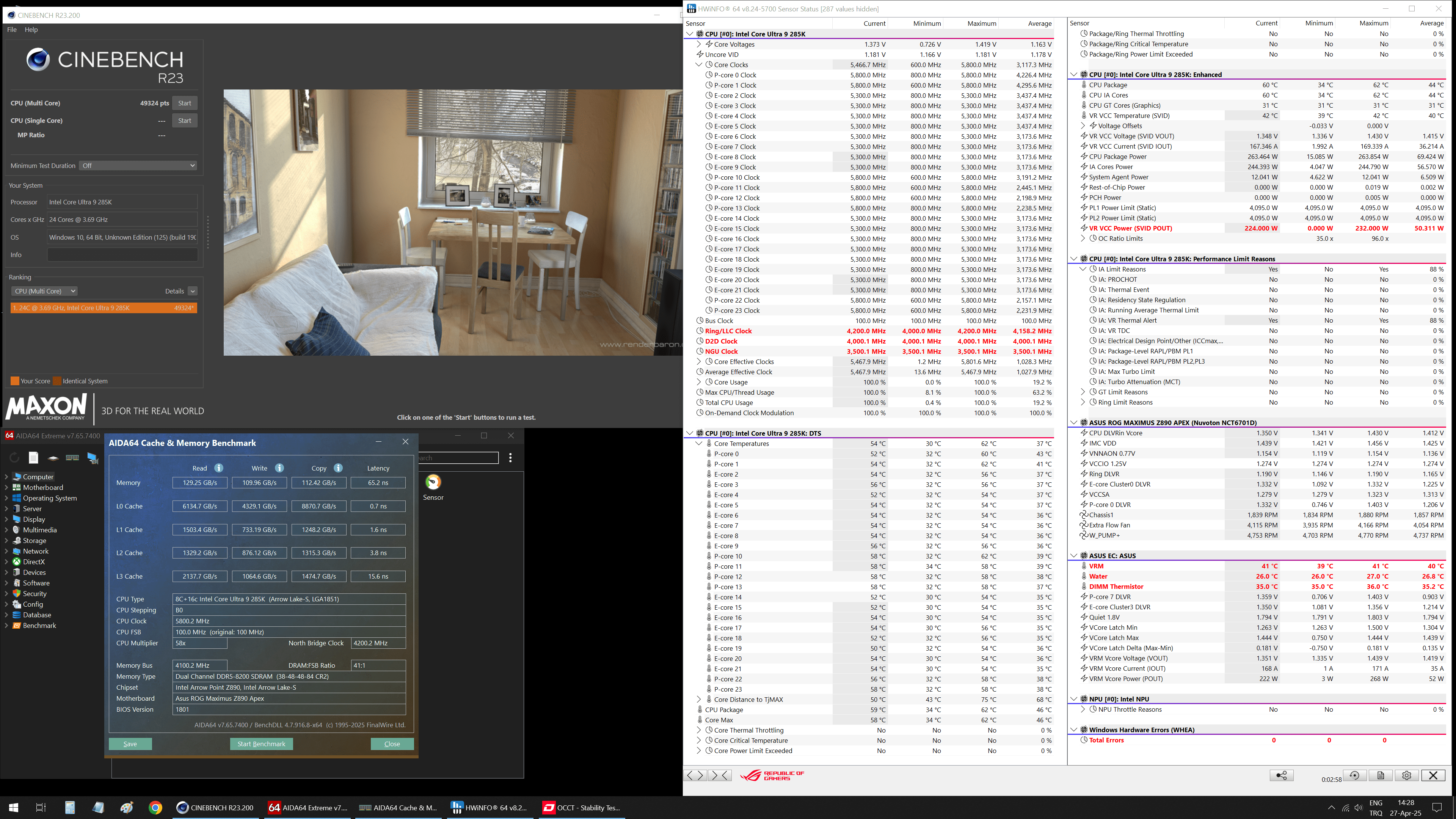Switch to HWiNFO 64 taskbar button
1456x819 pixels.
[490, 808]
